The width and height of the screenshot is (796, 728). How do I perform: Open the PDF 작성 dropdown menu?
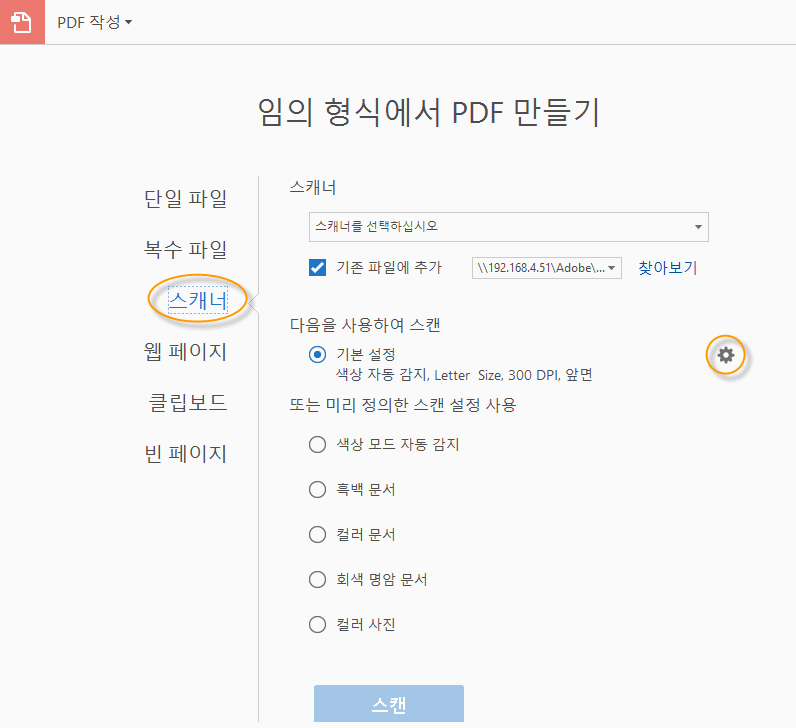click(95, 22)
